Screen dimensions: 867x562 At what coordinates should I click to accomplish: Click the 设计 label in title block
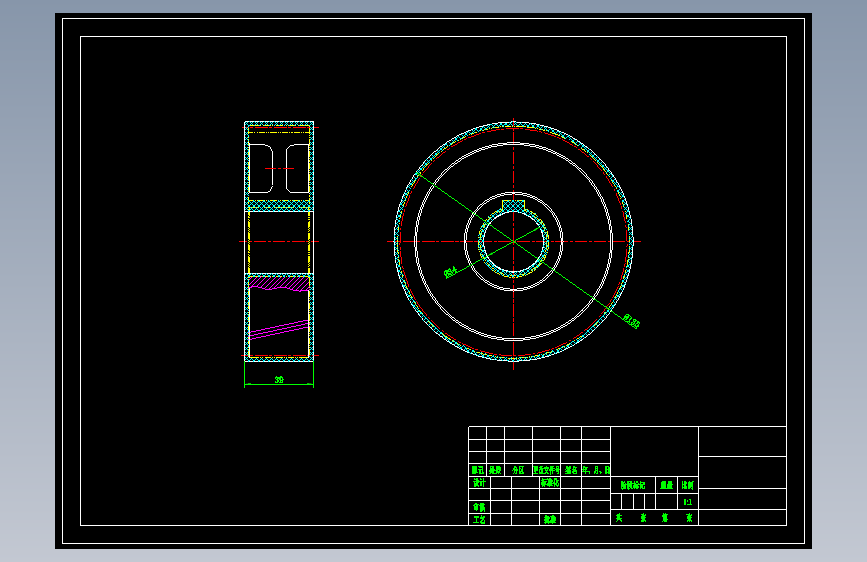click(x=479, y=482)
